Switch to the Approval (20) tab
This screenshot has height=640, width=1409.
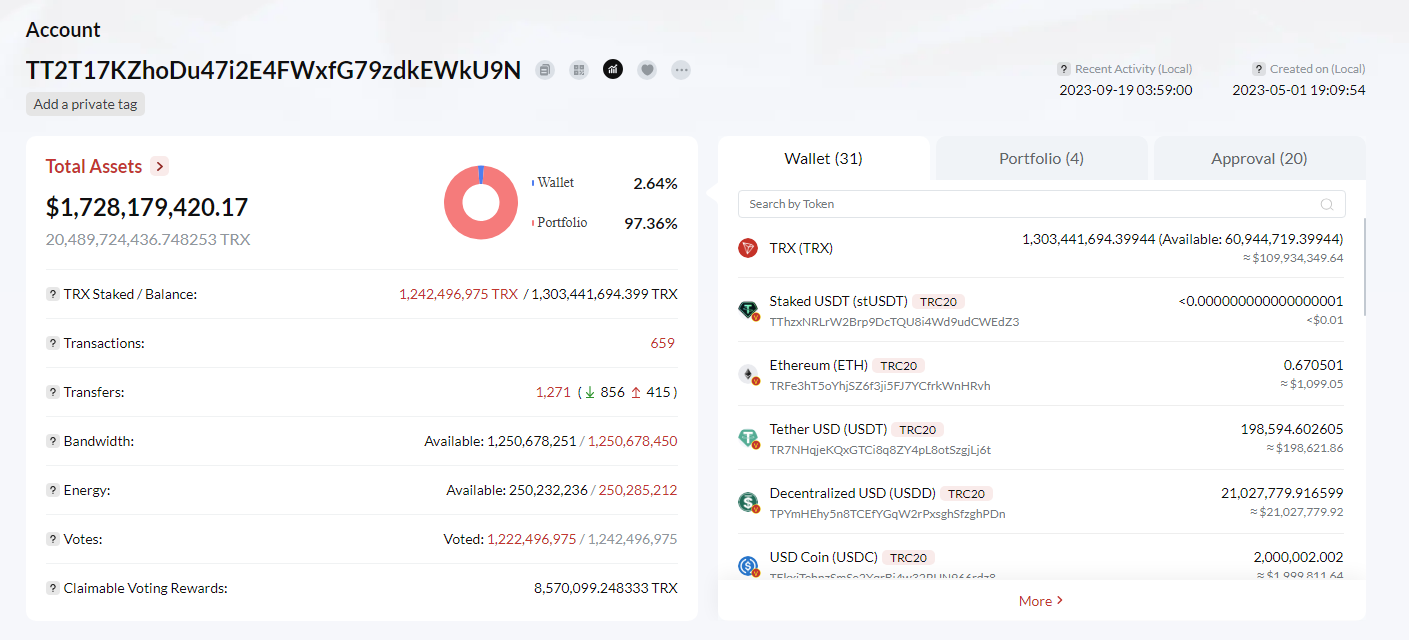1259,158
